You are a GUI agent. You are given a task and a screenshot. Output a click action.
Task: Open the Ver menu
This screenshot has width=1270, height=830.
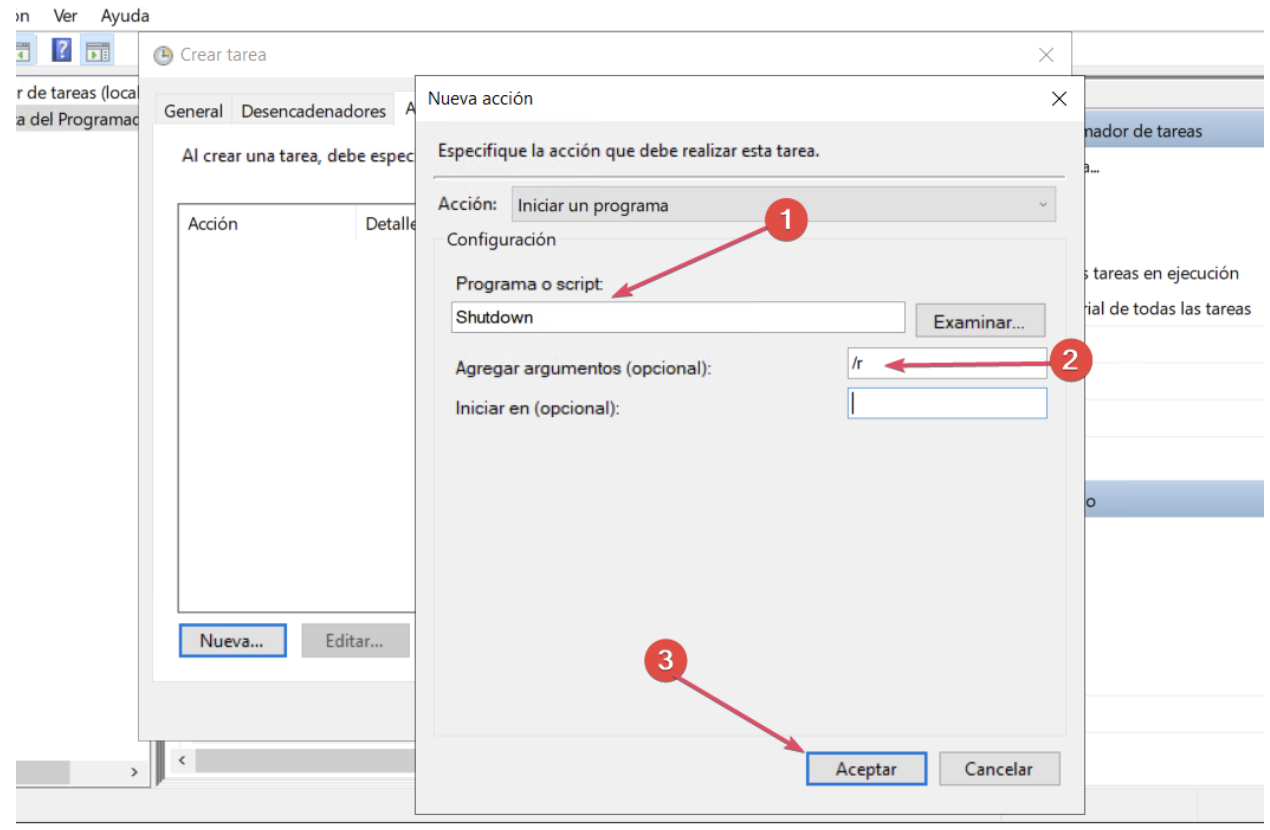coord(65,16)
